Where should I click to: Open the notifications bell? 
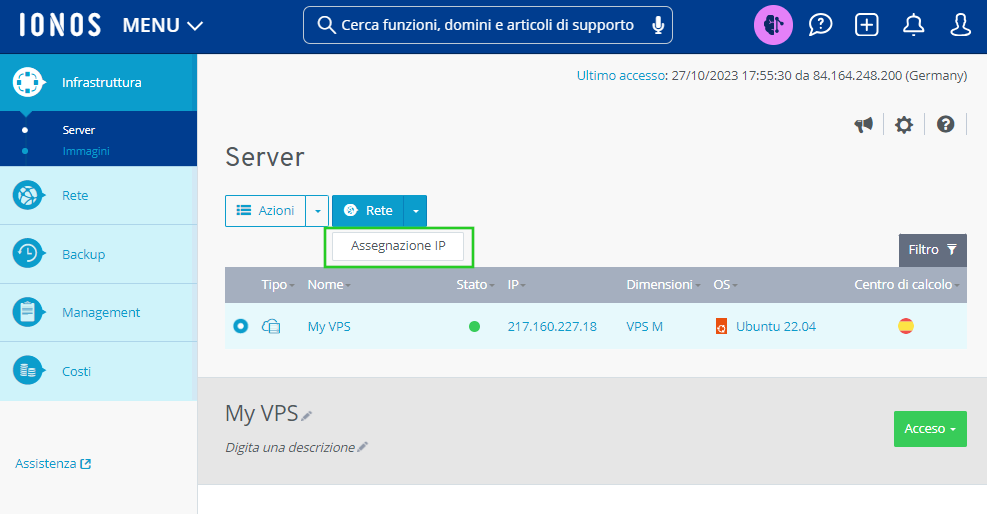point(913,25)
